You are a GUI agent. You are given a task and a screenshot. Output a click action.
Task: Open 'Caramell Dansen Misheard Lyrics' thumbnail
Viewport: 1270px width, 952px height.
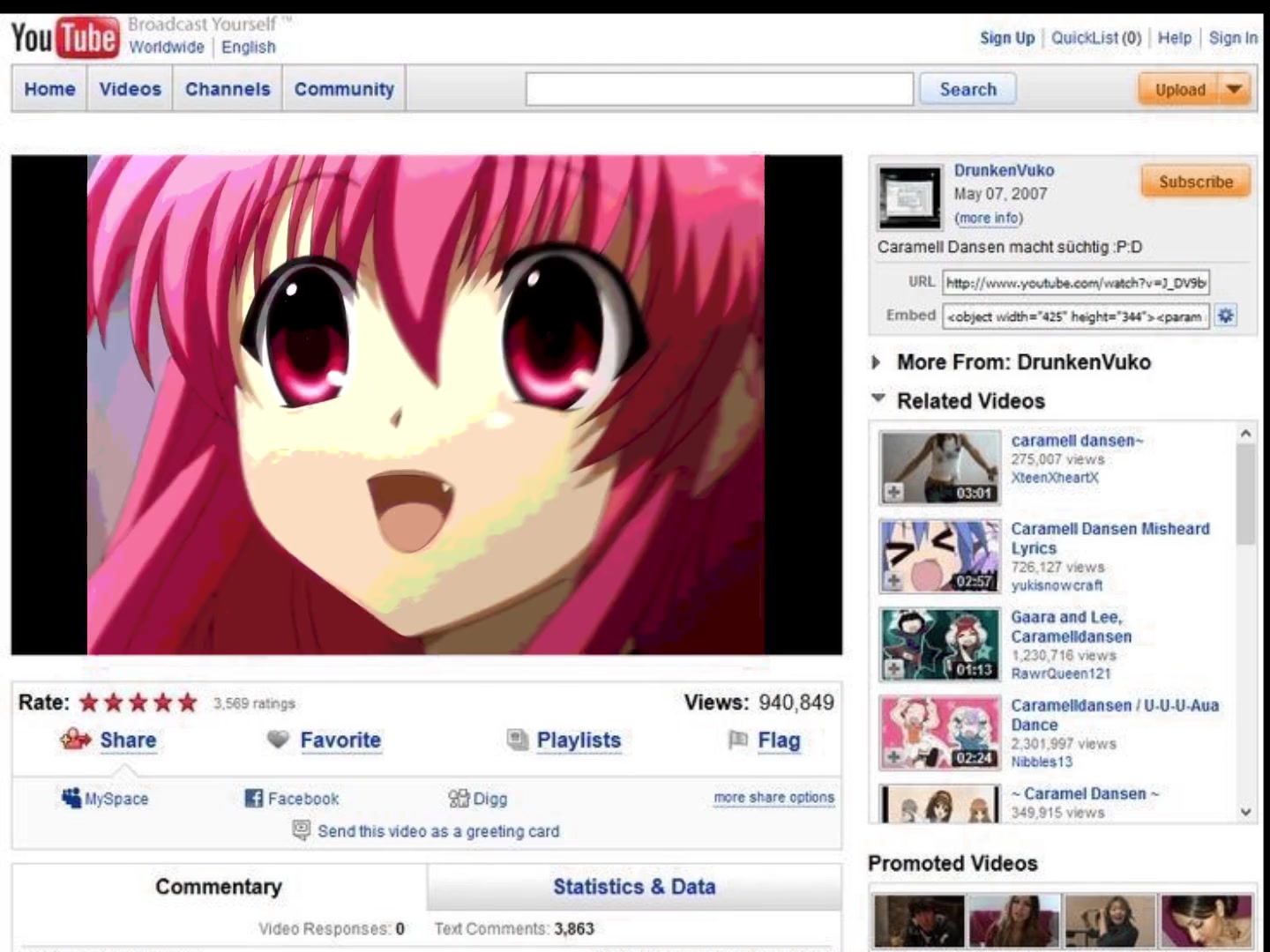(940, 555)
